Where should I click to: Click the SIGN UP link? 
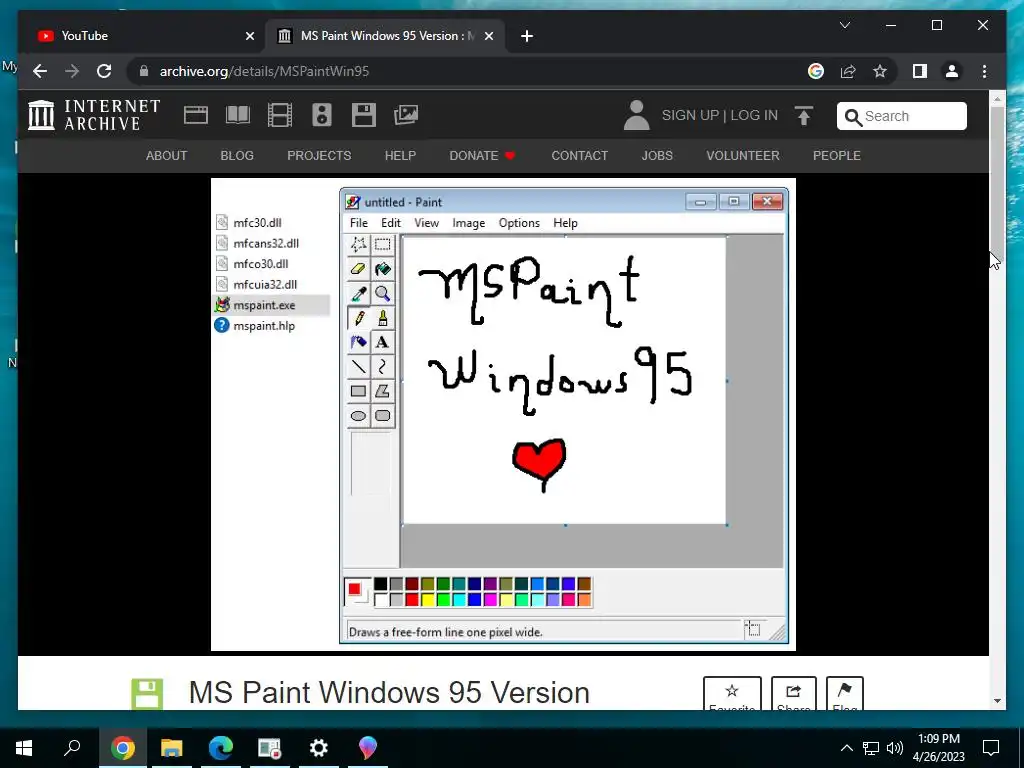tap(690, 116)
